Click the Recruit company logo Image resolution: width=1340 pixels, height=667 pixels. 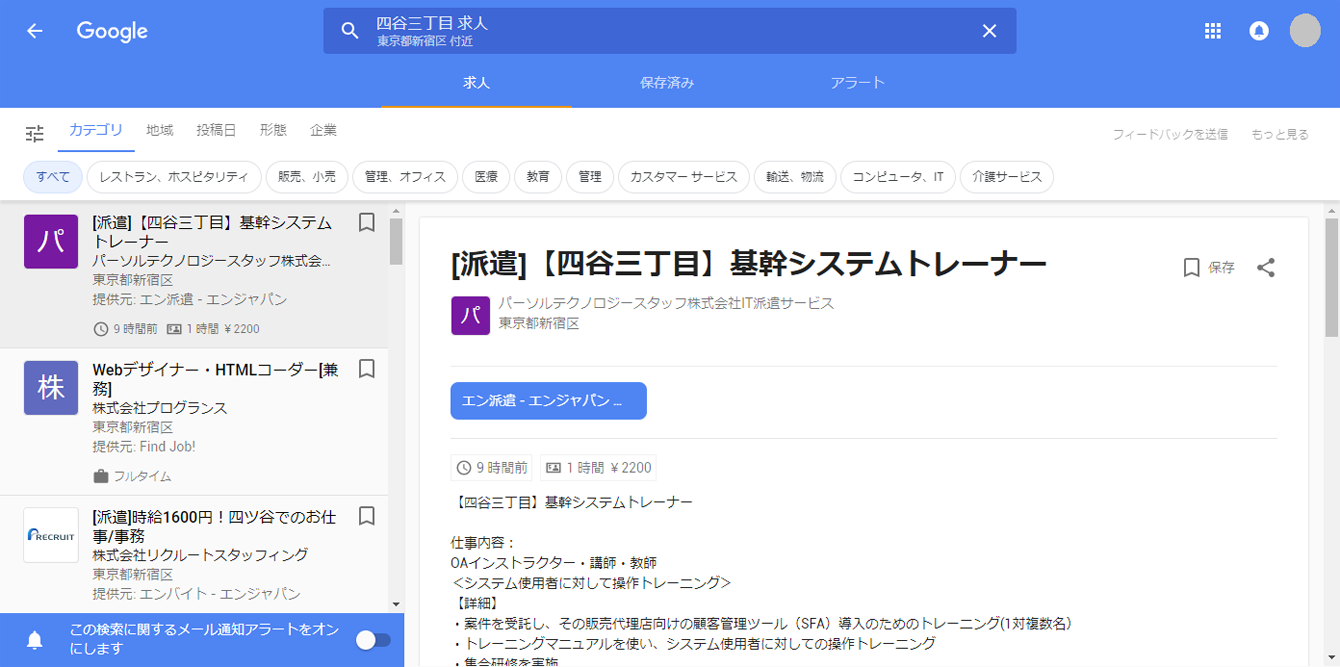(51, 535)
